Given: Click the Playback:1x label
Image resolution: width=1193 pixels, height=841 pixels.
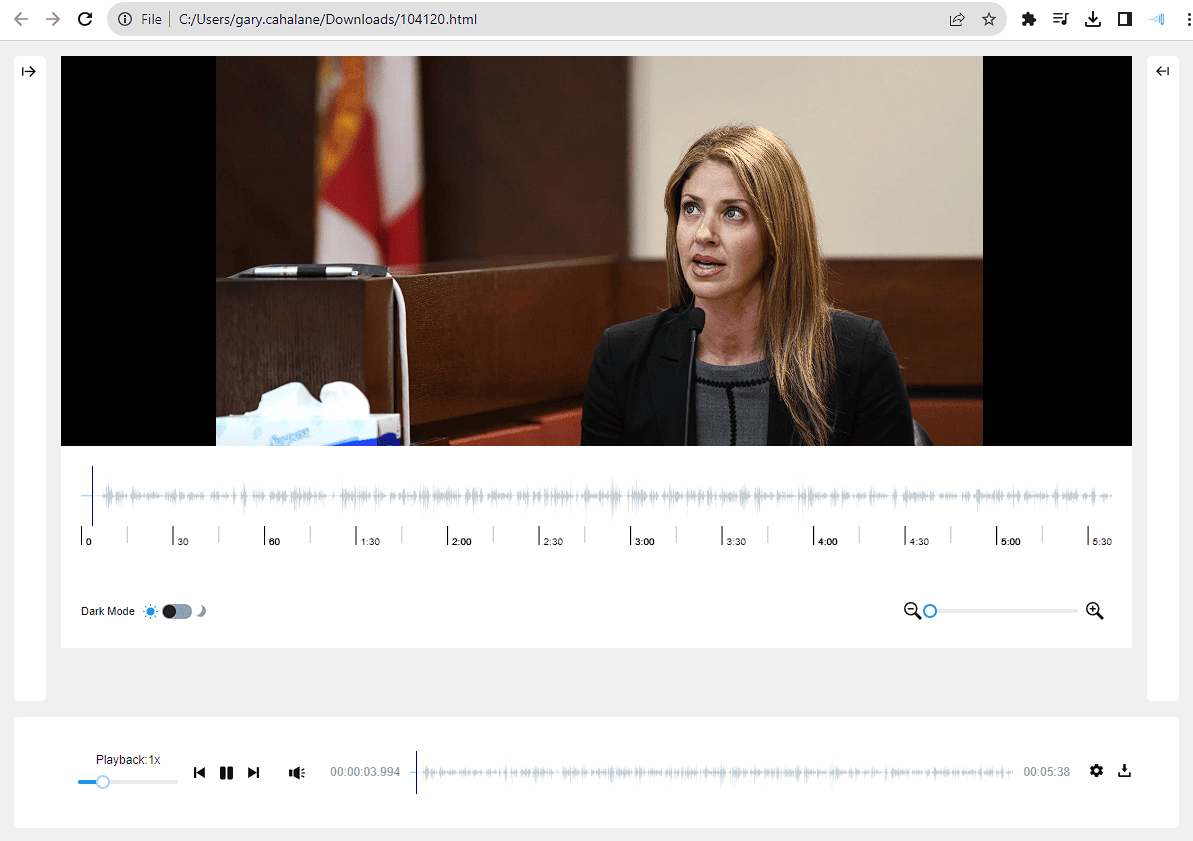Looking at the screenshot, I should coord(128,760).
